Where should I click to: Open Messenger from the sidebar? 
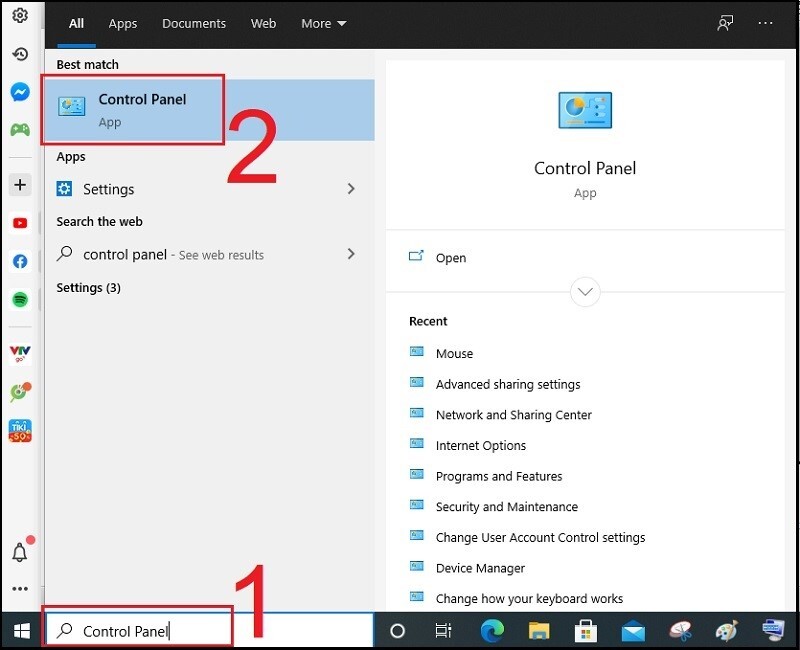20,92
